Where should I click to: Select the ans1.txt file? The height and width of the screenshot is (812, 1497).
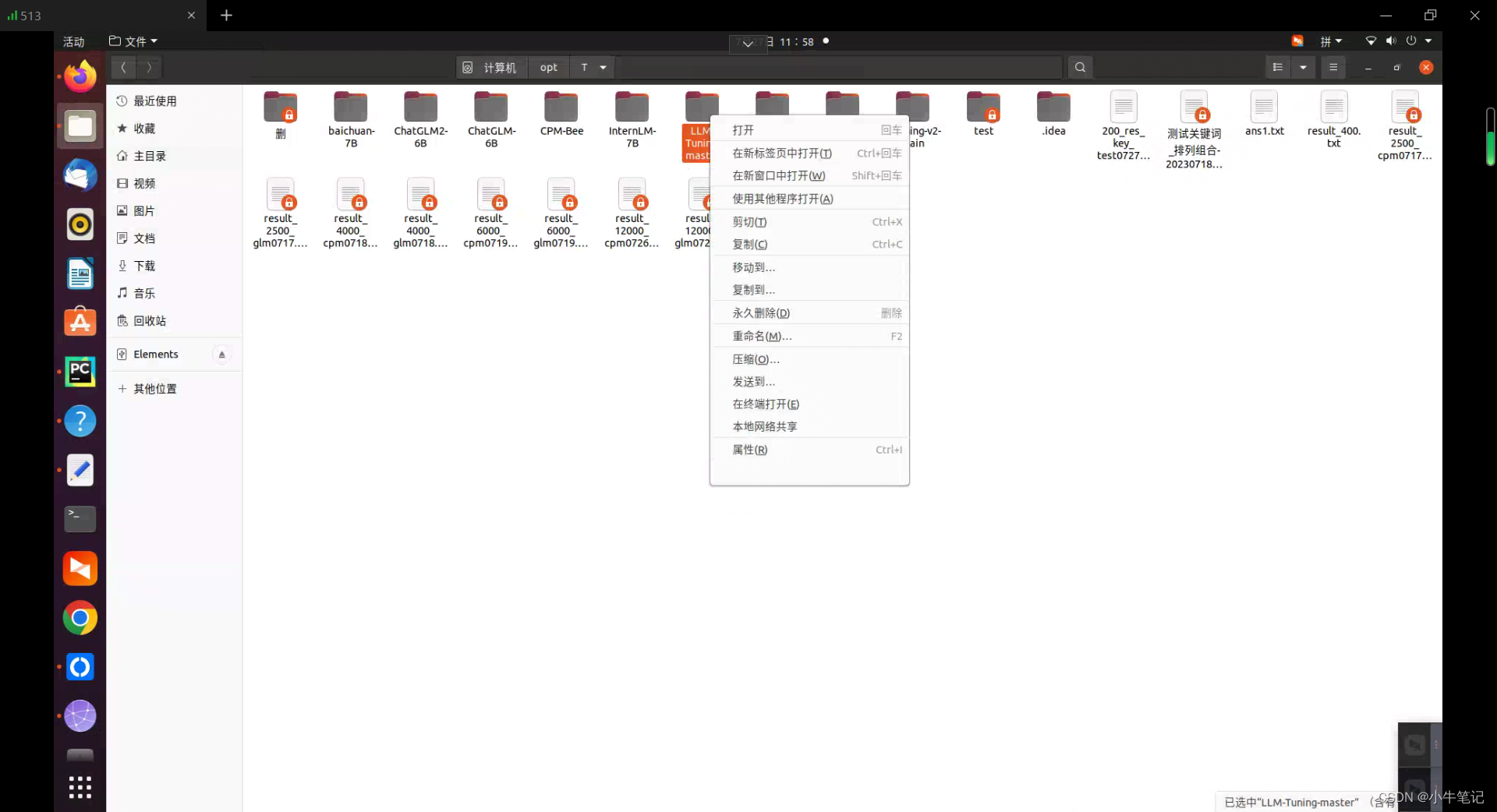tap(1264, 114)
